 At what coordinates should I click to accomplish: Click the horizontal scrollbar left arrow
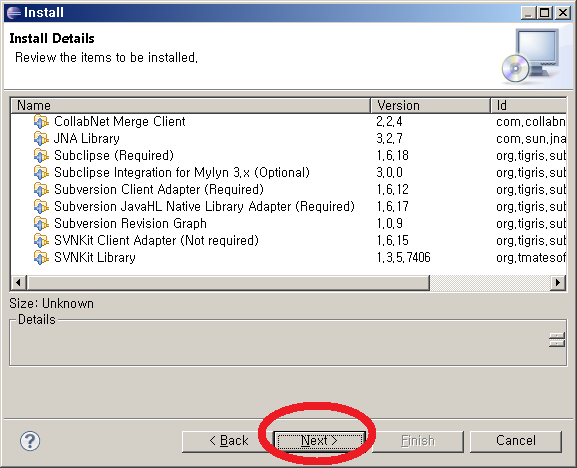coord(18,283)
